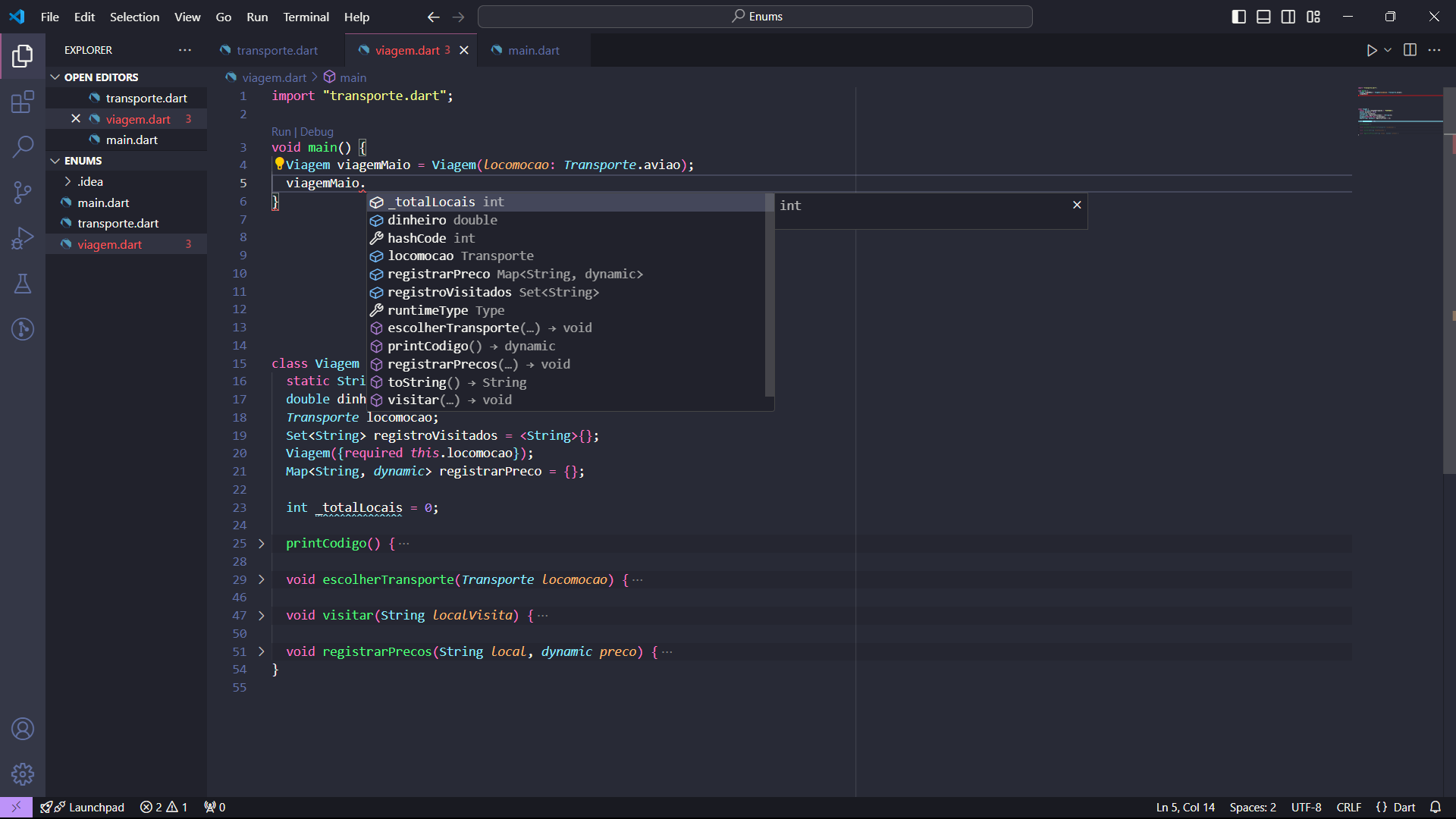Collapse the ENUMS folder section
The width and height of the screenshot is (1456, 819).
pos(55,161)
